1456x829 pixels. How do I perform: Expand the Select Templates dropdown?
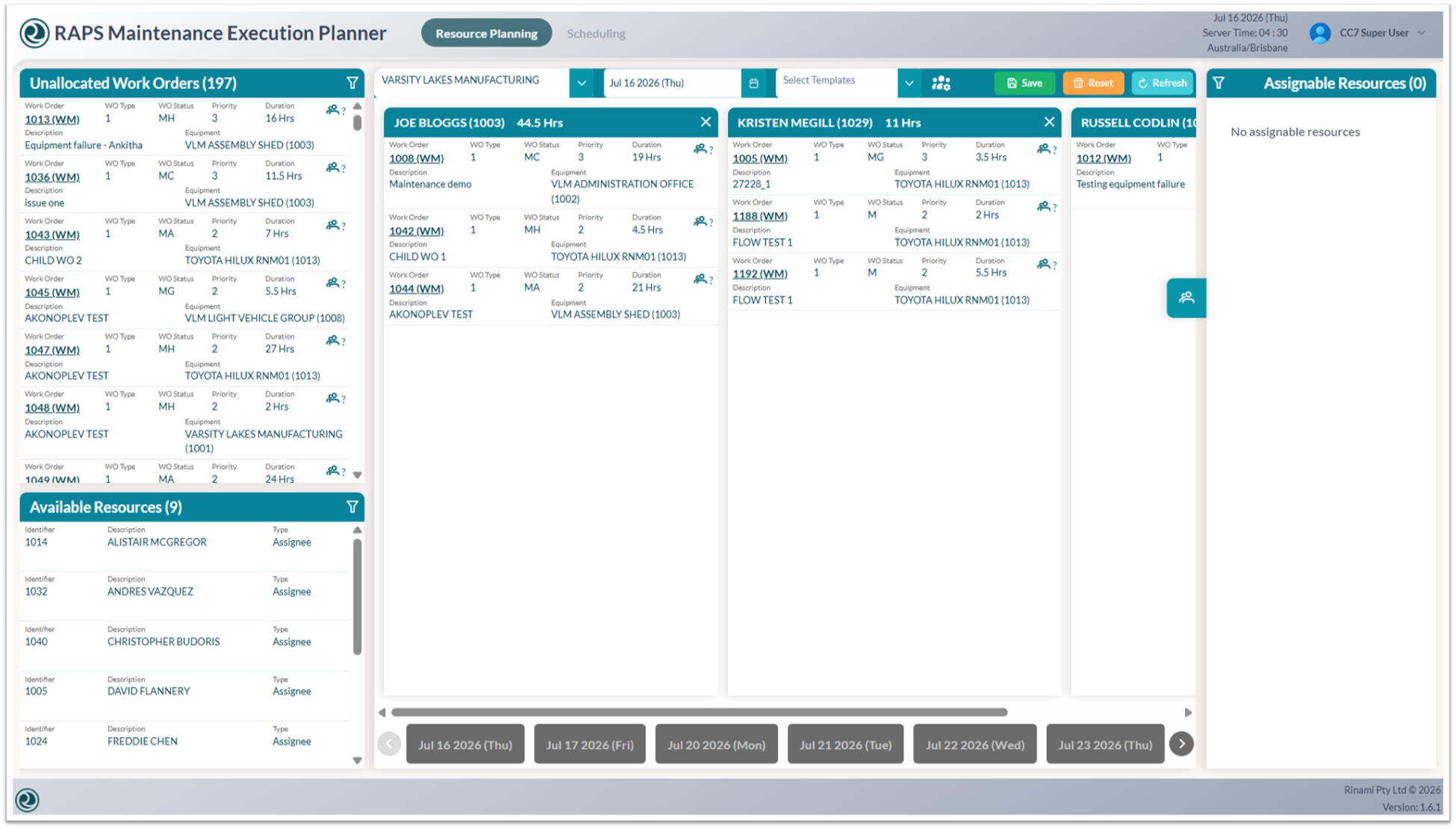point(909,83)
